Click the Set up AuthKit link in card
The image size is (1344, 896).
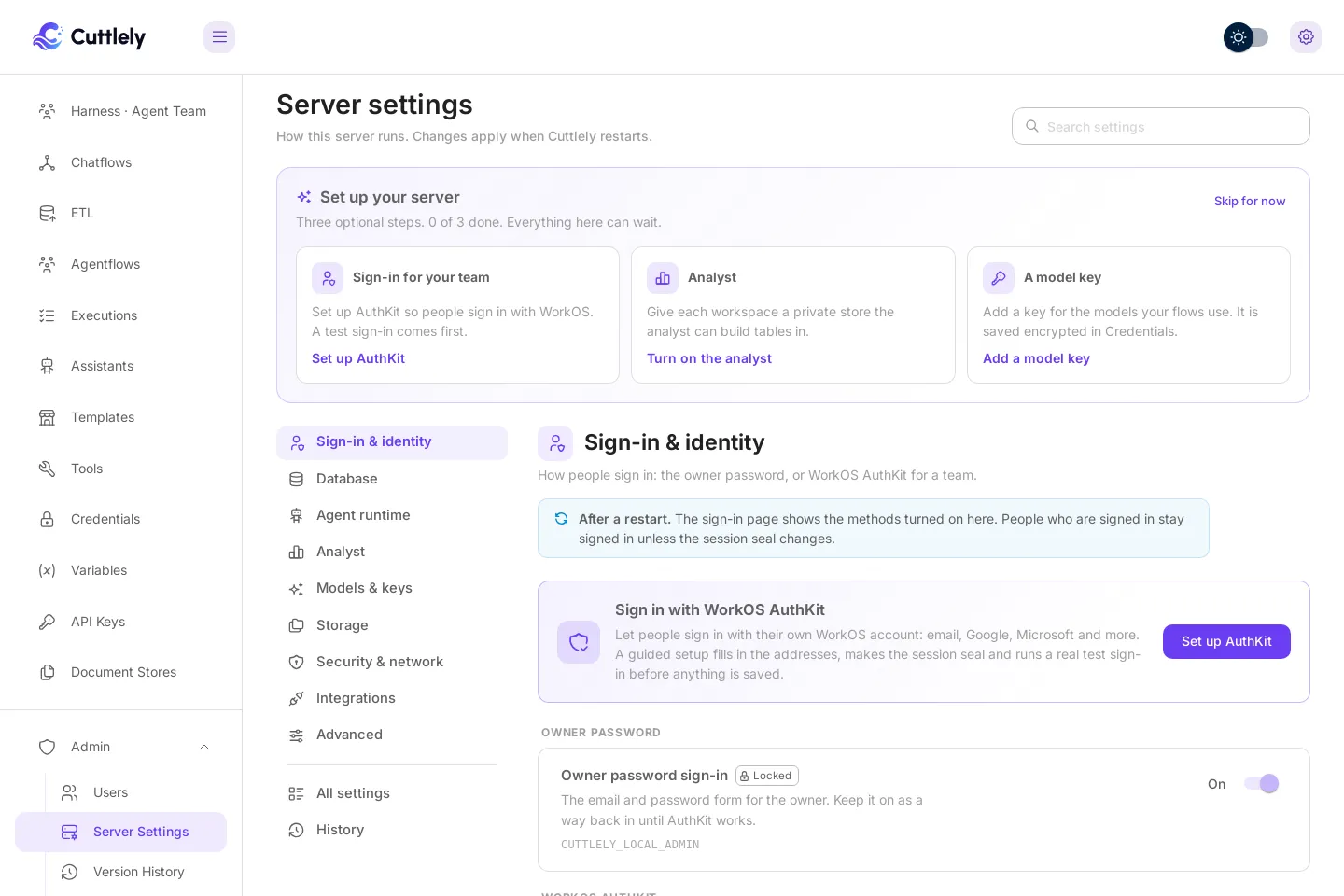pos(358,358)
